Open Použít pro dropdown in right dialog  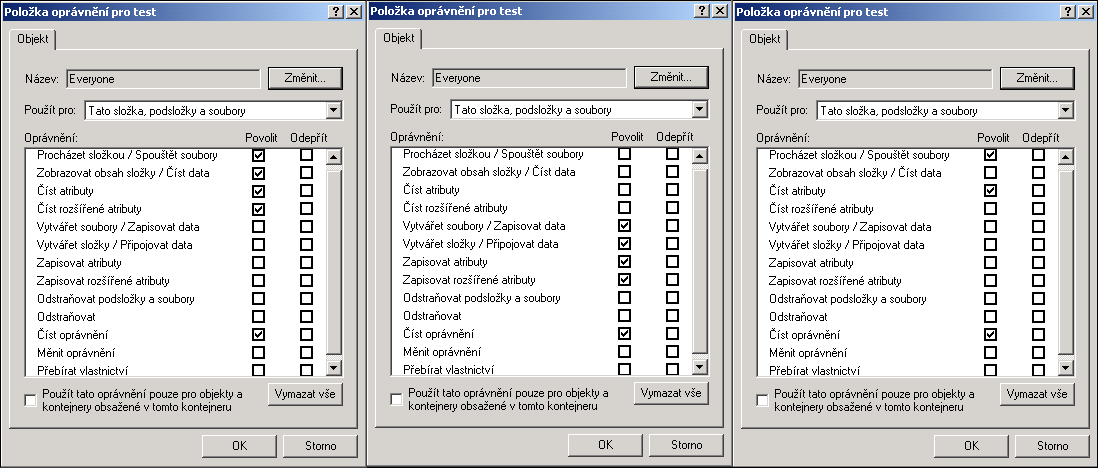tap(1066, 110)
